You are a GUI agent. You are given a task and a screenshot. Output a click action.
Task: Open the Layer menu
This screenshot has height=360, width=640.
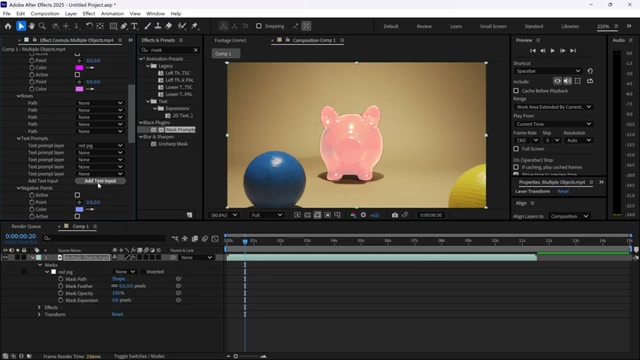click(x=71, y=13)
